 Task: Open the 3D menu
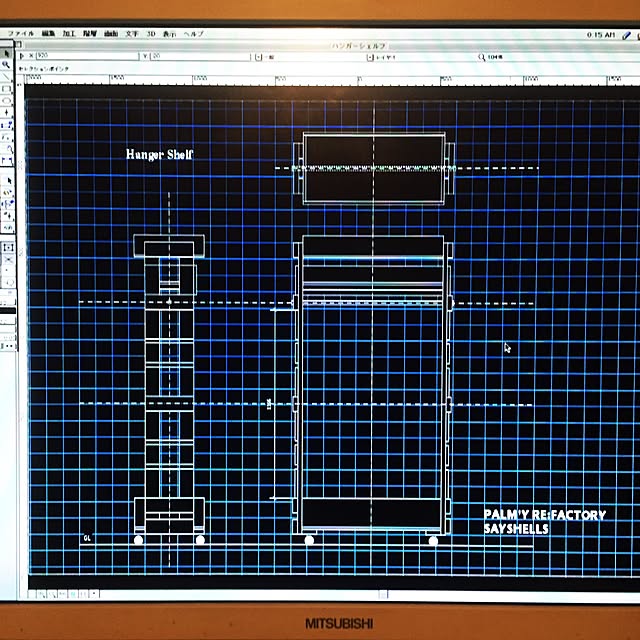pos(151,33)
